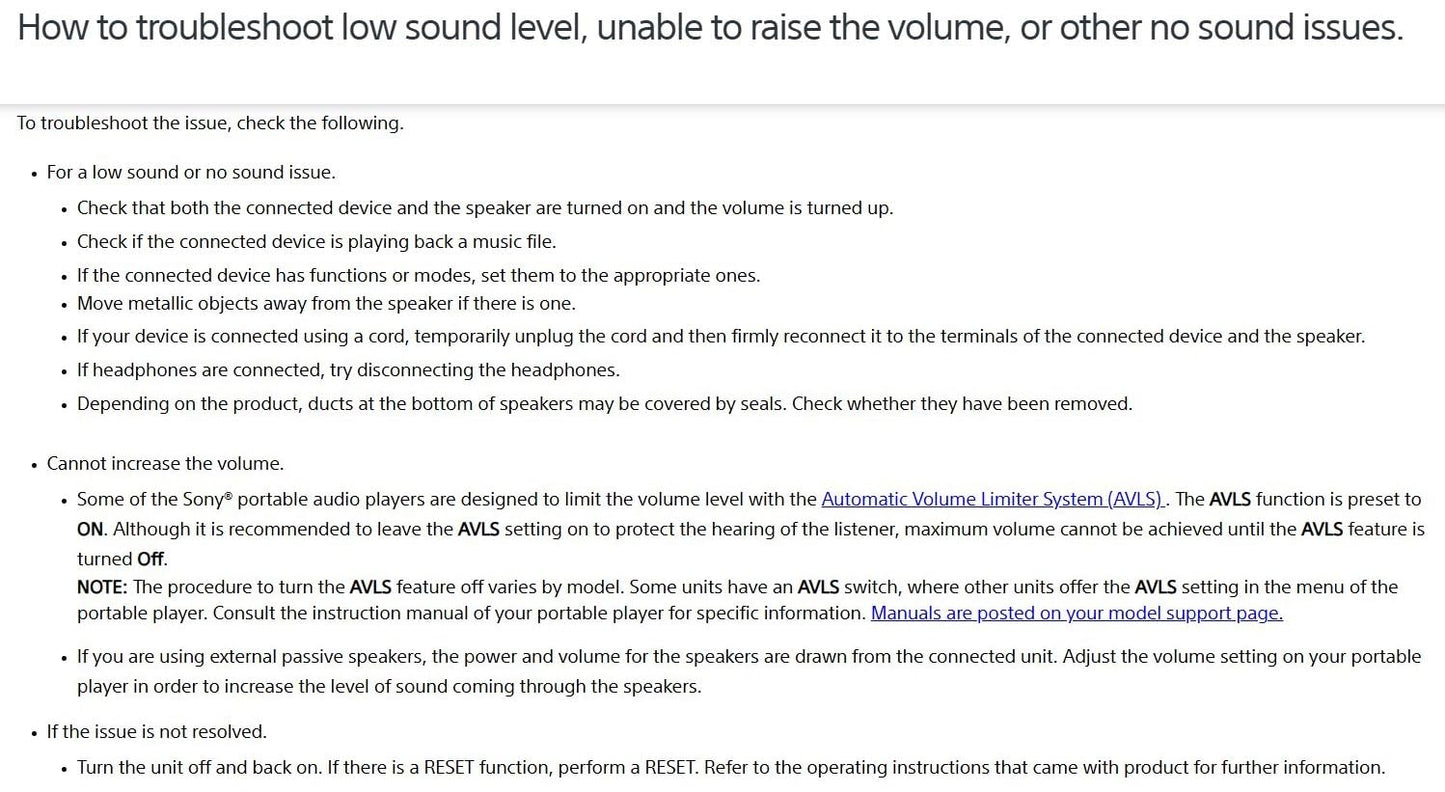1445x792 pixels.
Task: Click the 'If the issue is not resolved' bullet
Action: 156,732
